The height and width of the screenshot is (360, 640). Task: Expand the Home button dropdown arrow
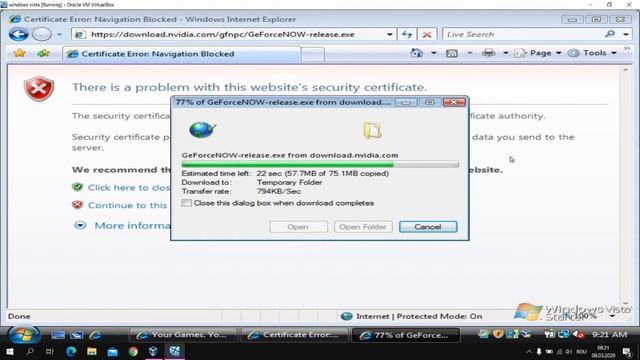433,53
